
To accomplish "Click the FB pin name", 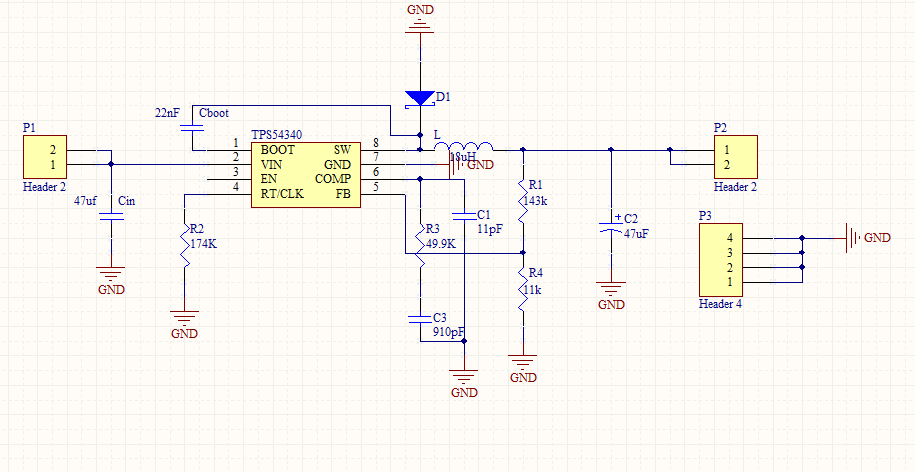I will click(x=344, y=194).
